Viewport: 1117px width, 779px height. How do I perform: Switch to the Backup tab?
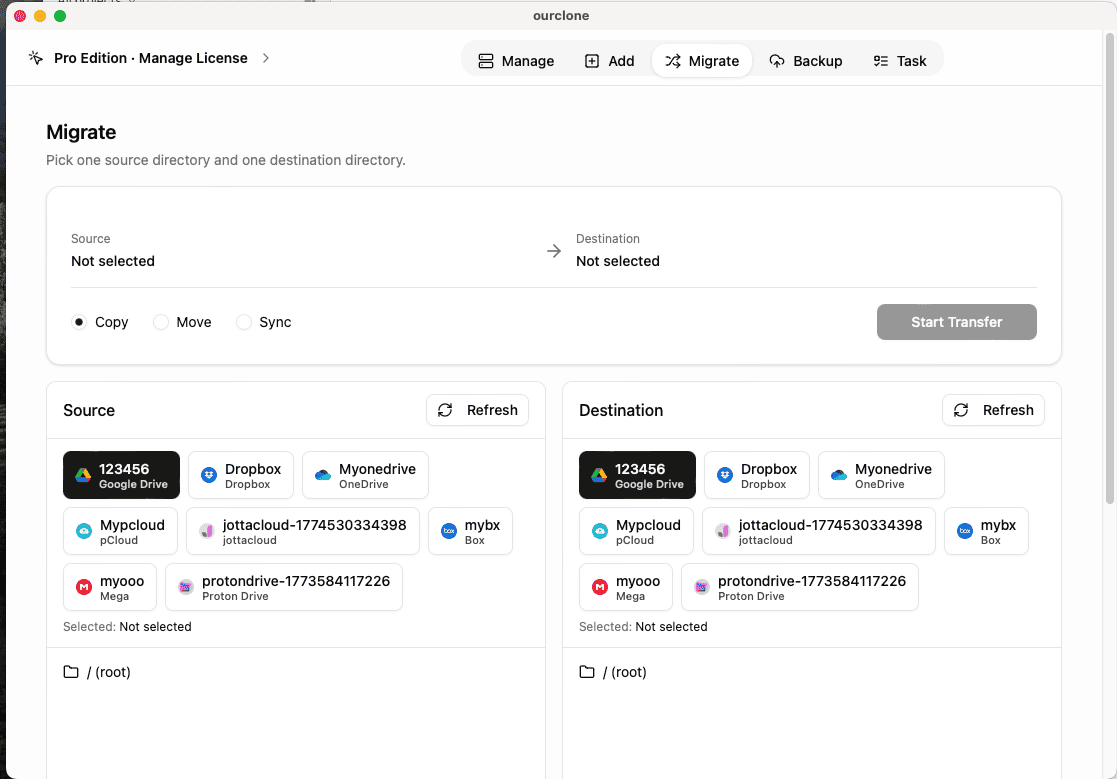point(805,61)
